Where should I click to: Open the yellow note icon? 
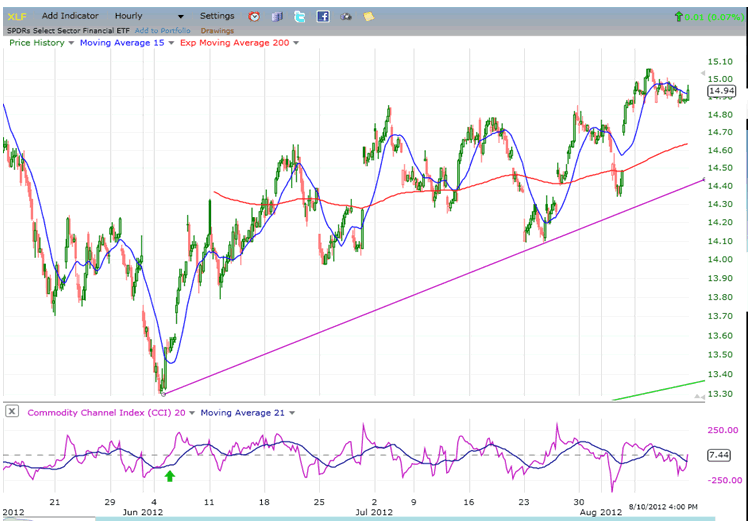point(369,16)
